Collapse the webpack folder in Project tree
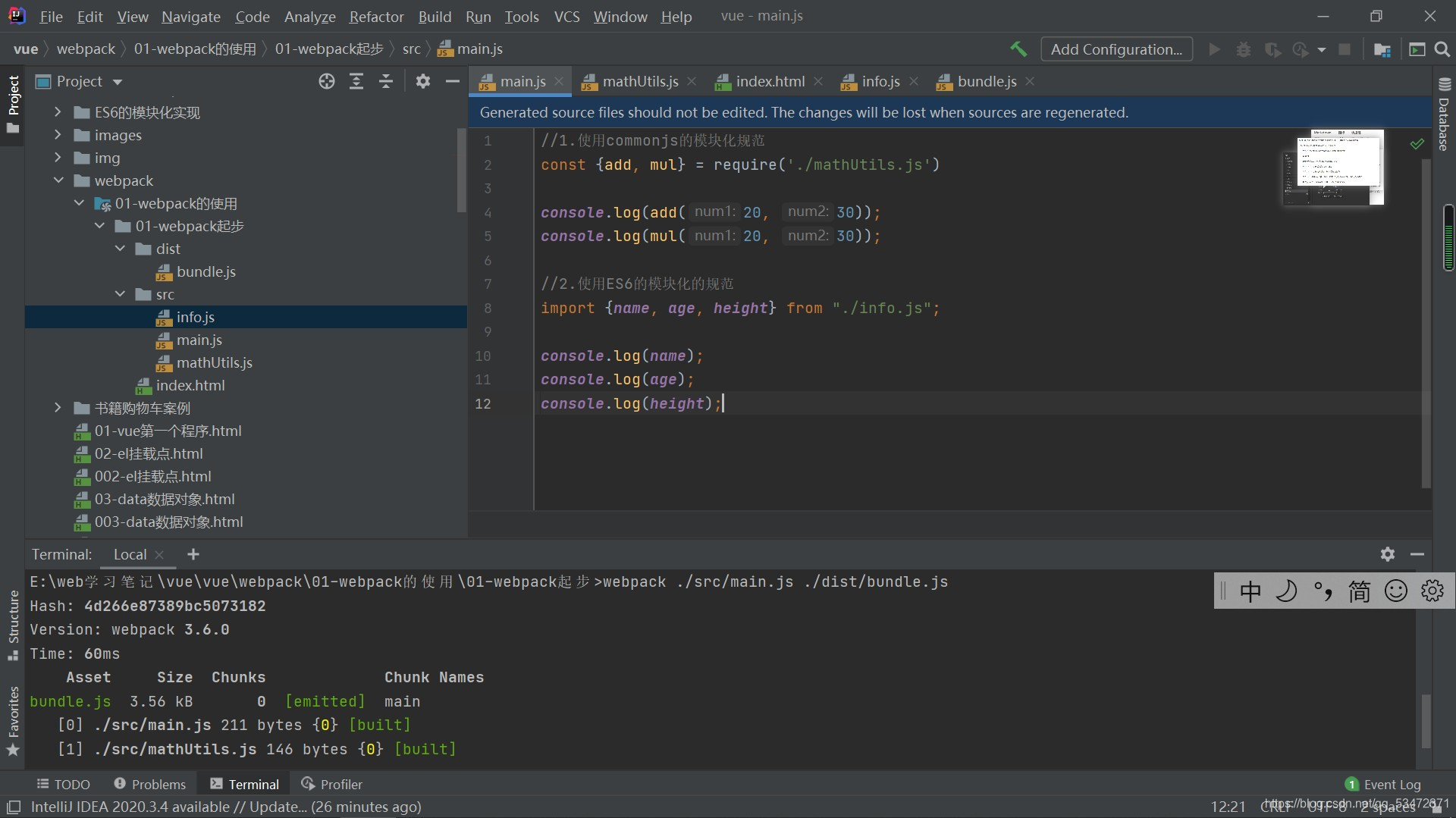Screen dimensions: 1456x818 (58, 180)
